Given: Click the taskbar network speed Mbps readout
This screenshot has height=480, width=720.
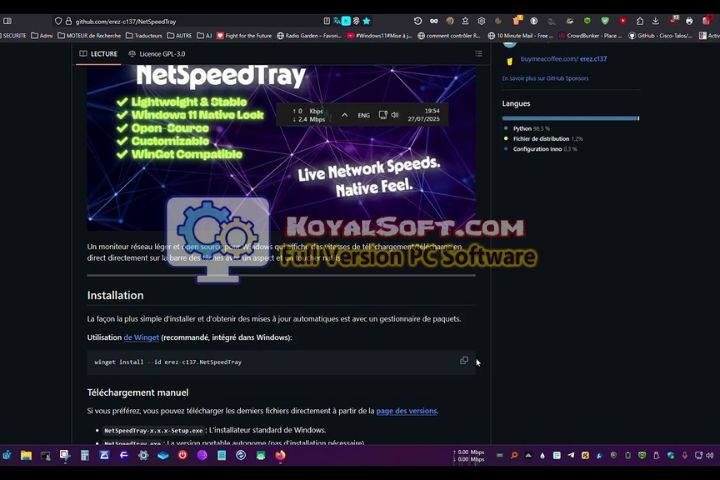Looking at the screenshot, I should pyautogui.click(x=468, y=455).
